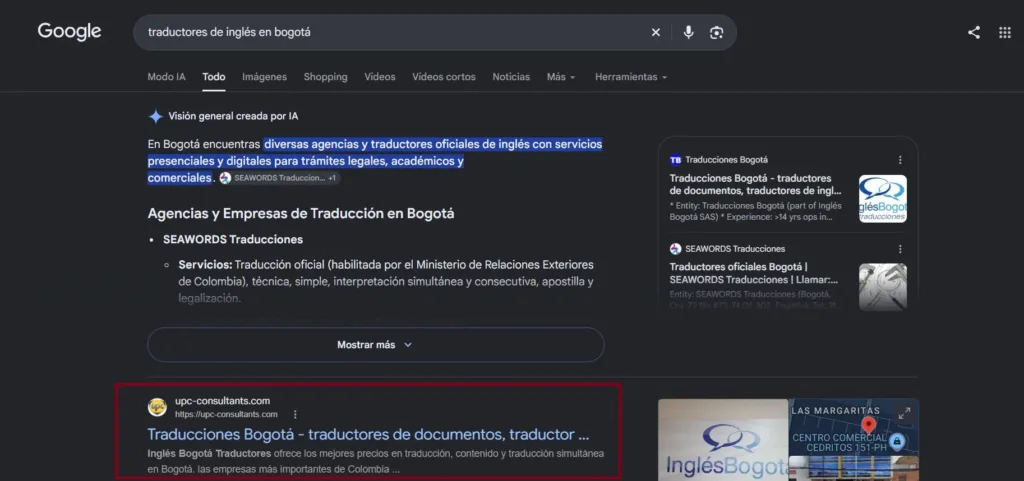Click the Agencias y Empresas de Traducción heading
This screenshot has width=1024, height=481.
point(300,213)
